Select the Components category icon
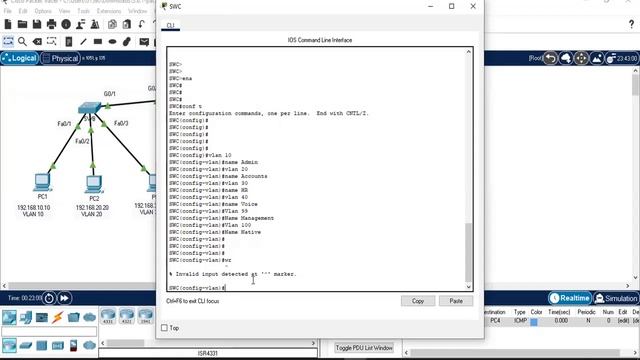640x360 pixels. point(42,317)
